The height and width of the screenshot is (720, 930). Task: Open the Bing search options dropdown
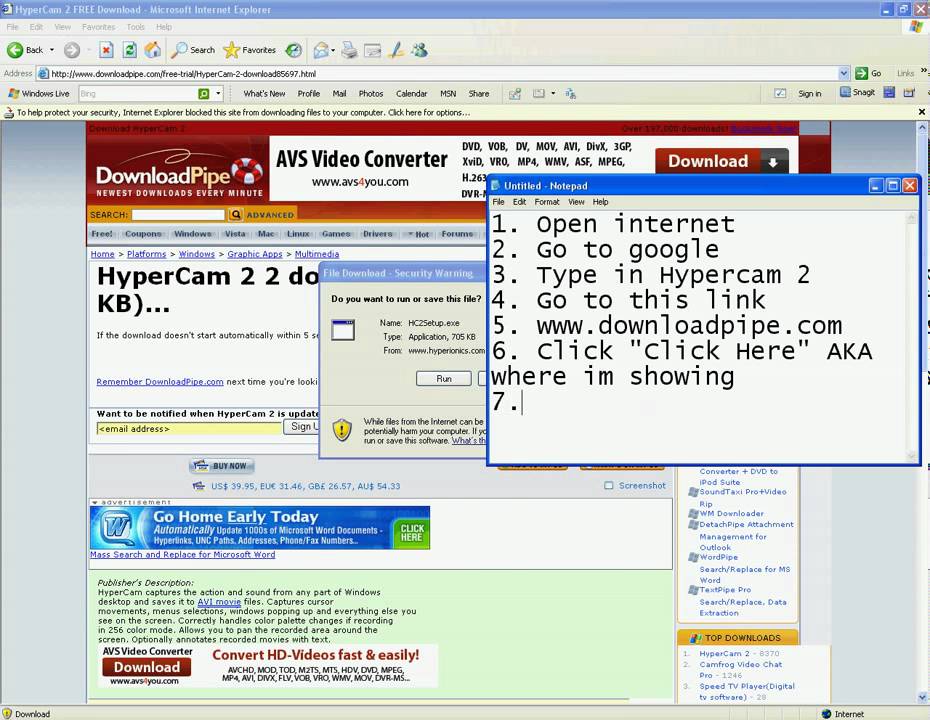click(218, 94)
